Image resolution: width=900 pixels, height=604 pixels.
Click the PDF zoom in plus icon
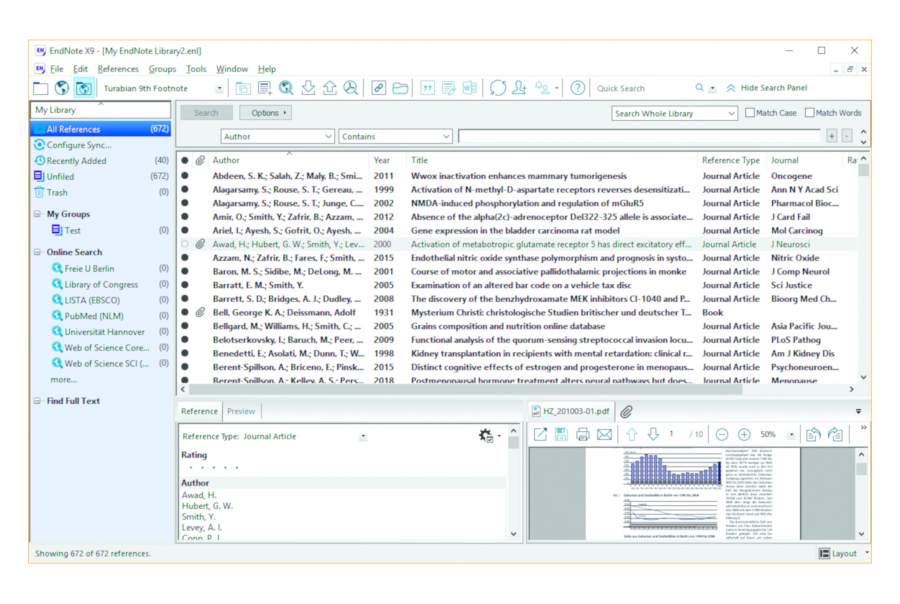pos(744,435)
